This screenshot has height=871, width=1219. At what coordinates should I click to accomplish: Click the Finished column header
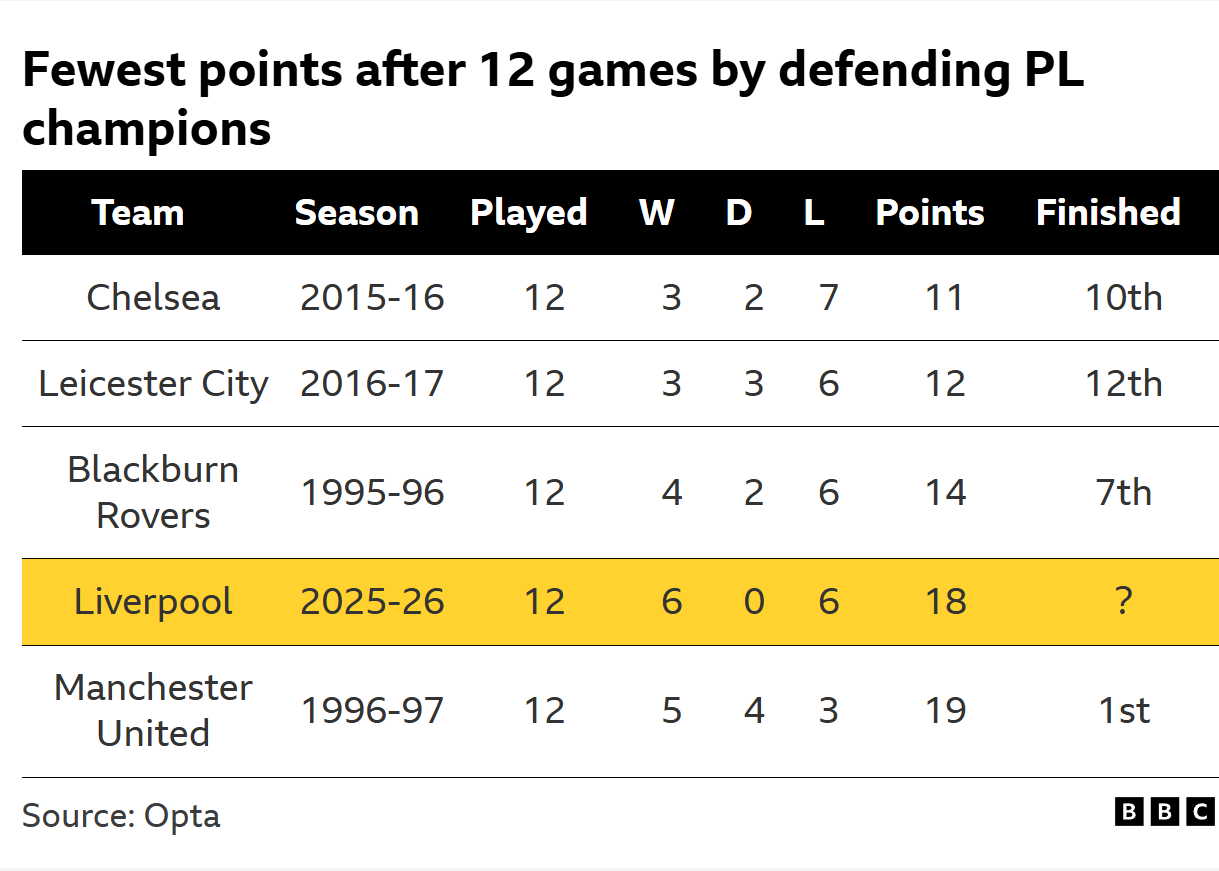tap(1108, 213)
